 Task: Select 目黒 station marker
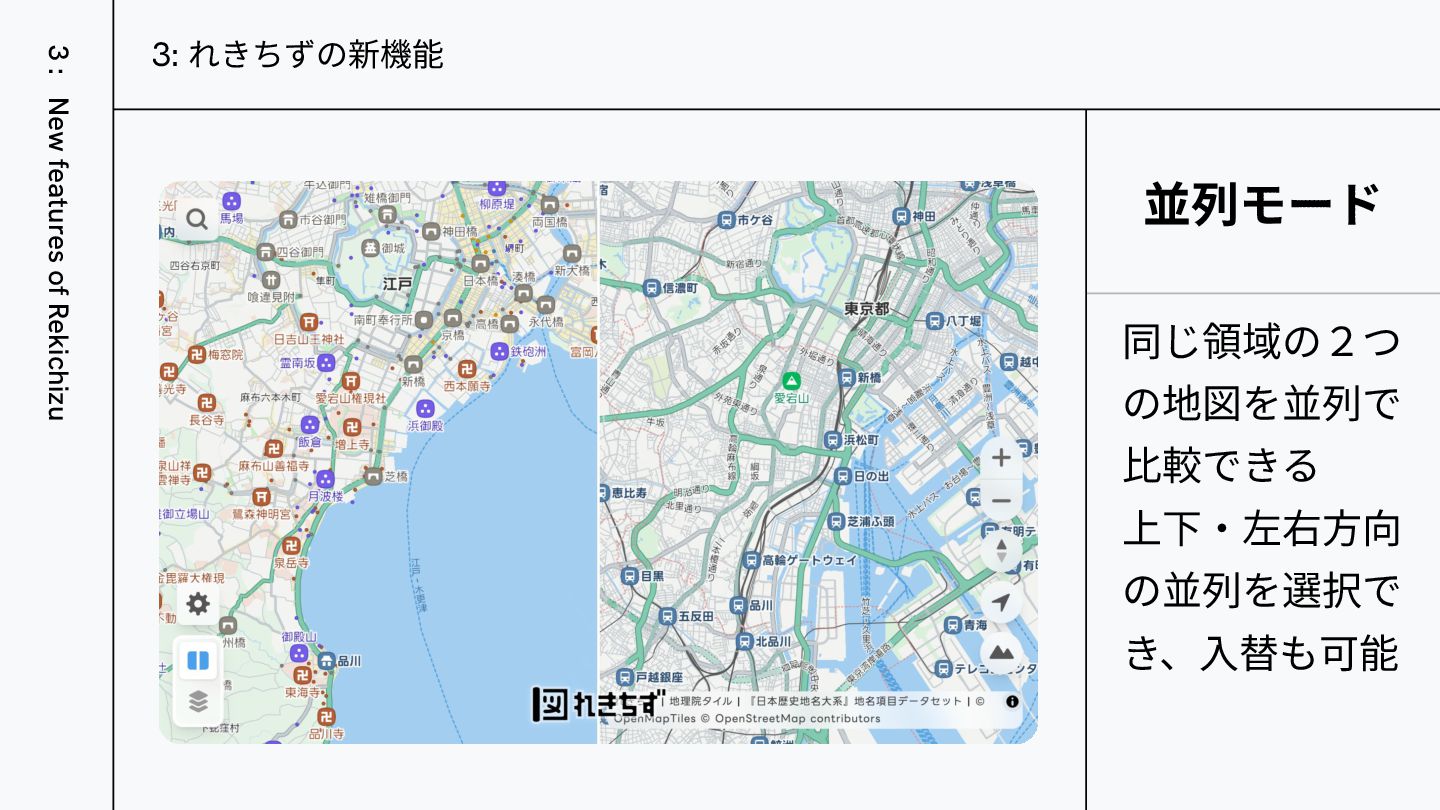click(x=629, y=576)
